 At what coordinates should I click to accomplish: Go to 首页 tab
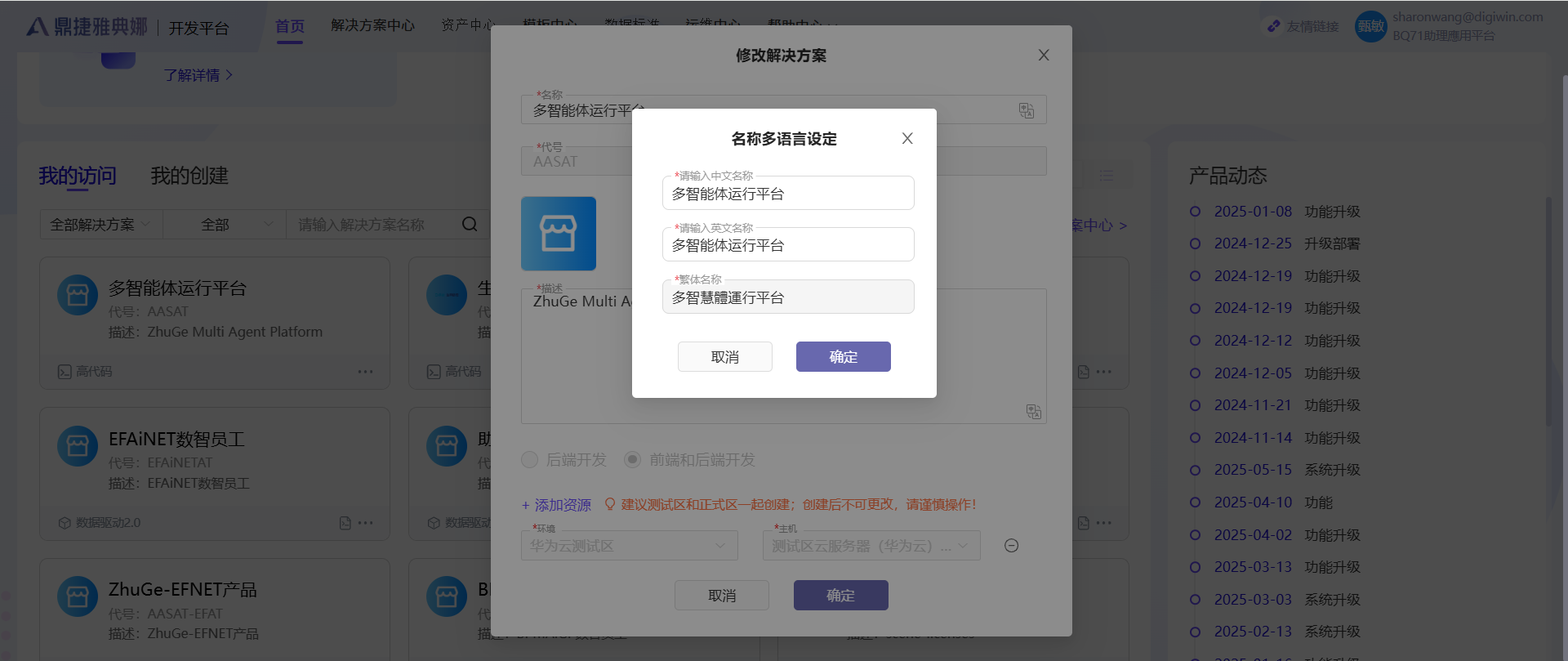click(x=290, y=26)
